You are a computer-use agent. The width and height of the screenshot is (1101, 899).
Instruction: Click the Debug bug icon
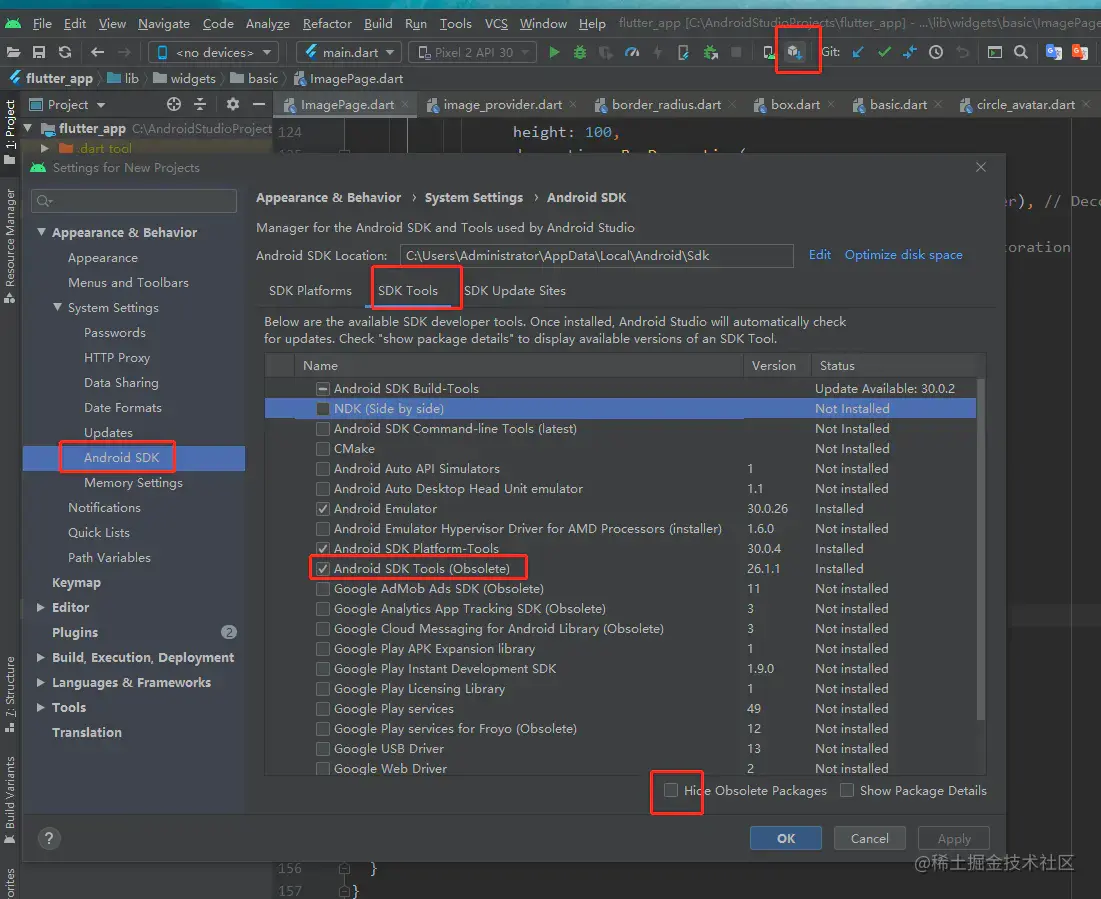(580, 52)
